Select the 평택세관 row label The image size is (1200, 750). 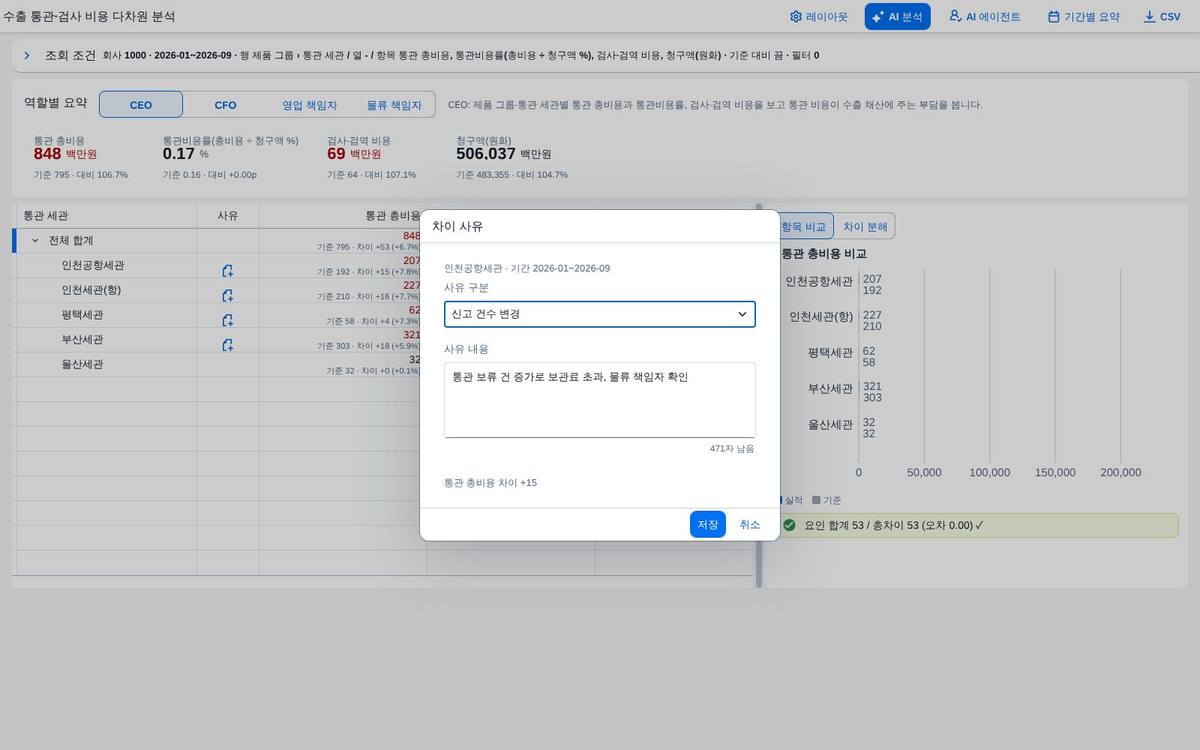tap(82, 315)
